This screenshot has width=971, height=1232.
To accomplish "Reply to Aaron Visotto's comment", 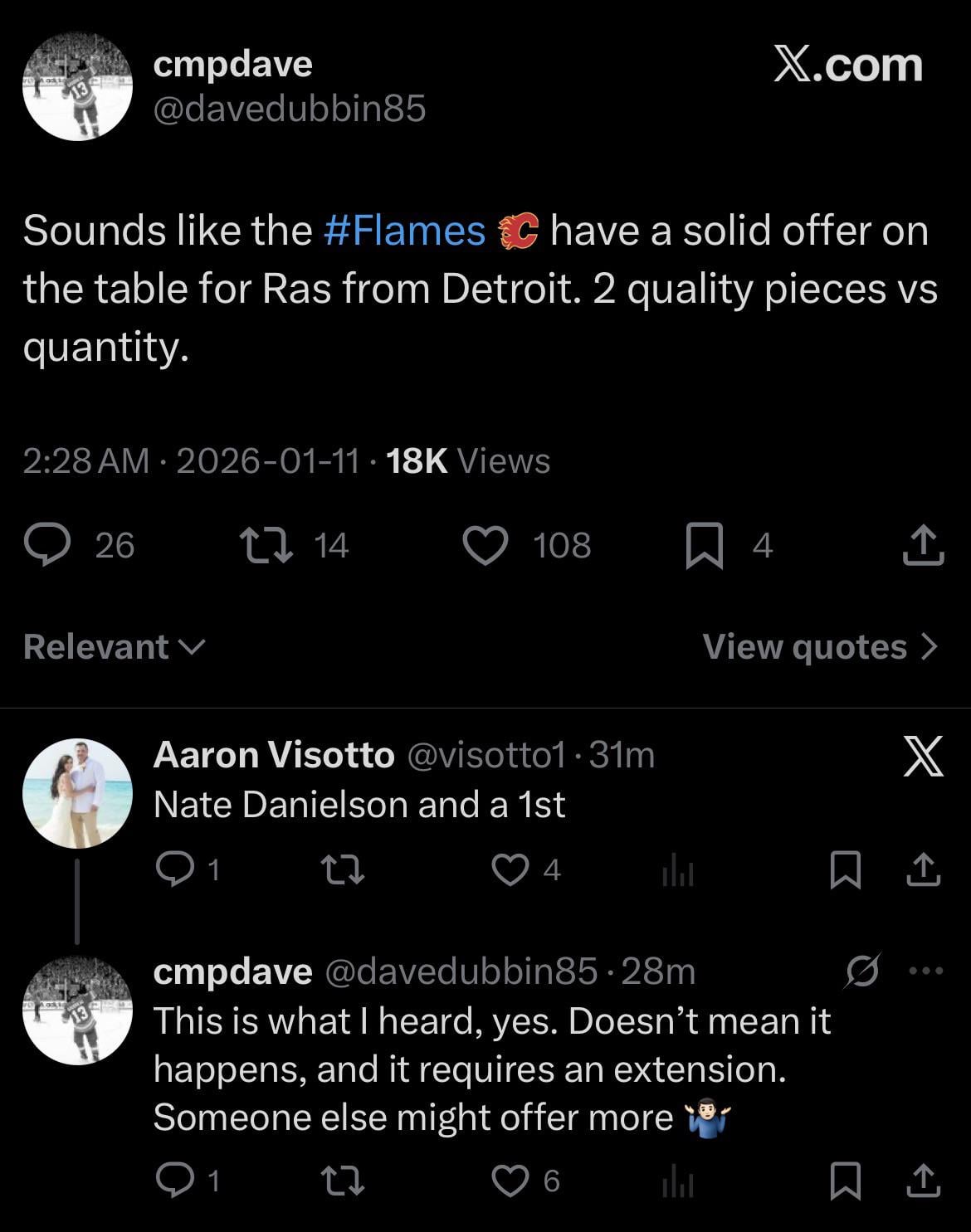I will pos(173,869).
